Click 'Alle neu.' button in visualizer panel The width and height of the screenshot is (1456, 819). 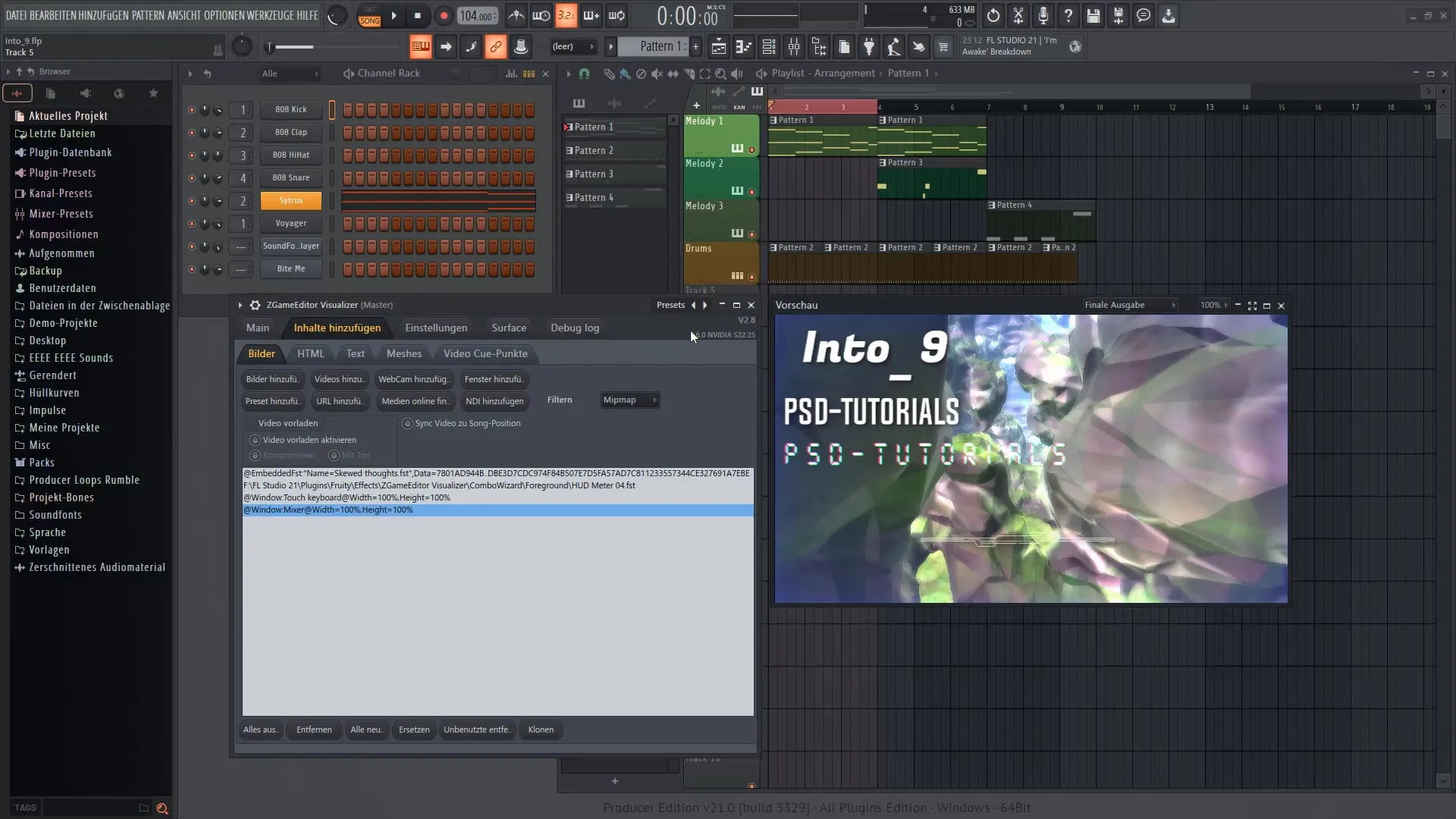point(366,729)
